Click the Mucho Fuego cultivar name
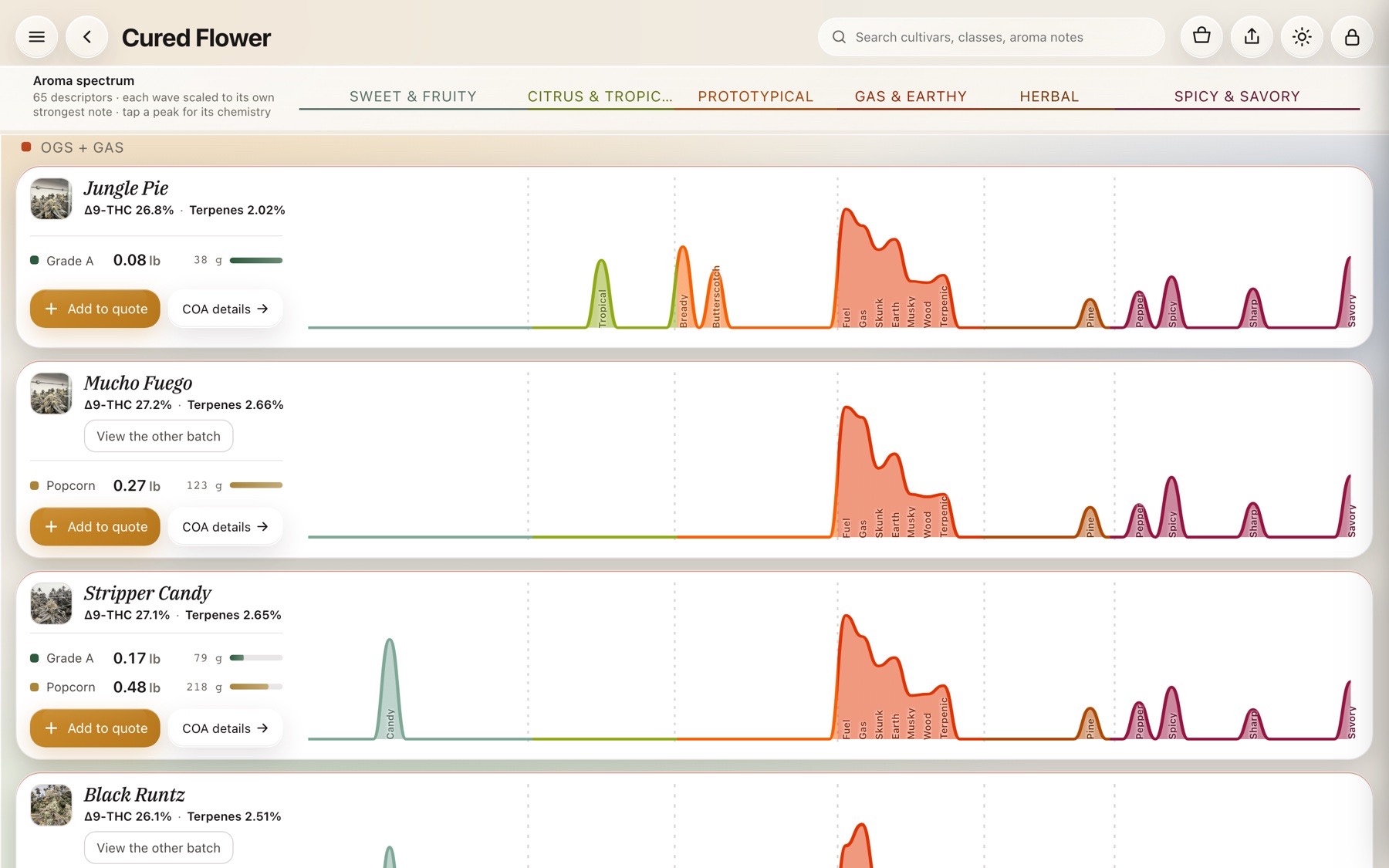Screen dimensions: 1389x868 [x=138, y=383]
